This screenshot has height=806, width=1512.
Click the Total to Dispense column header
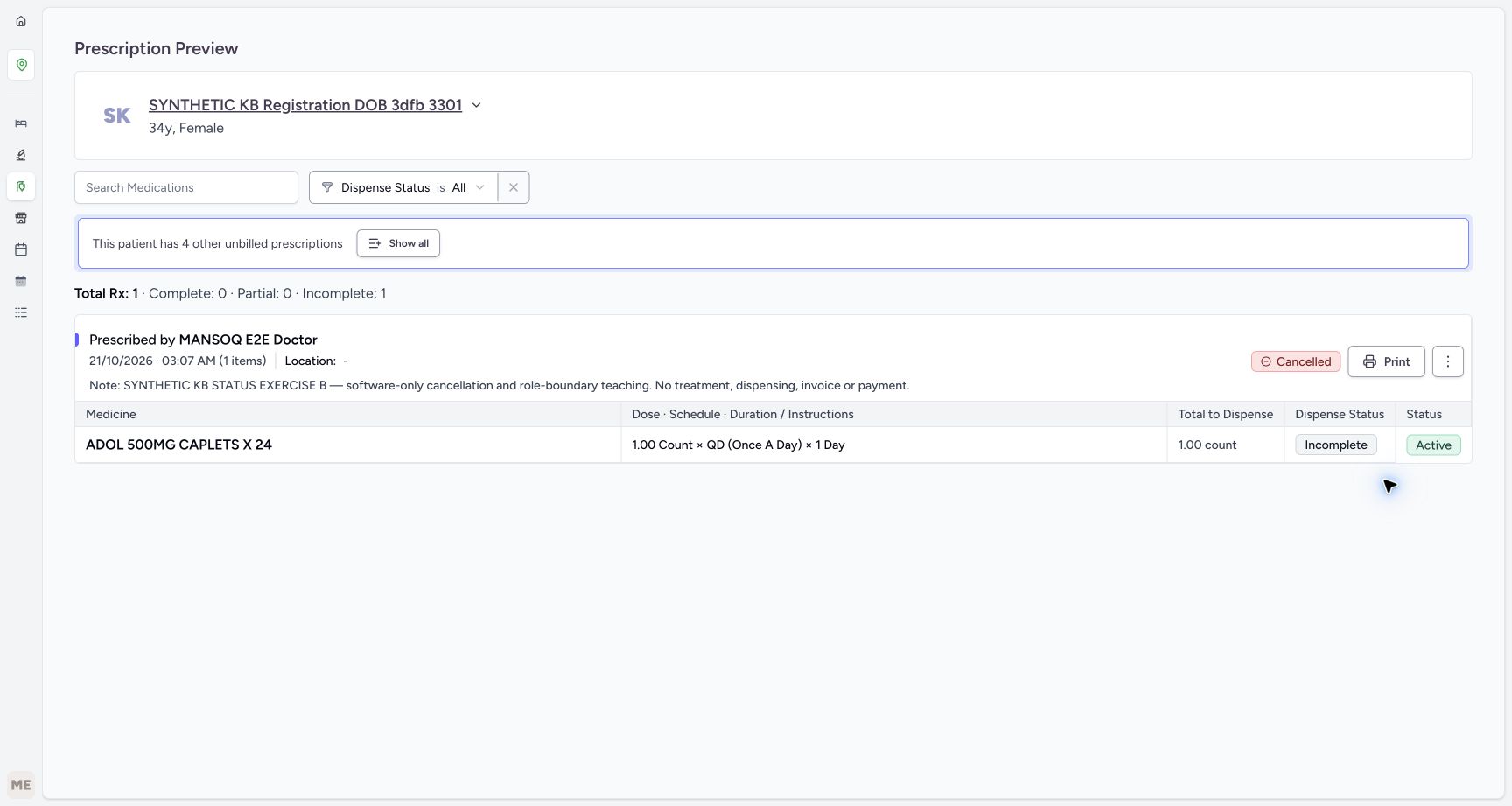coord(1226,414)
